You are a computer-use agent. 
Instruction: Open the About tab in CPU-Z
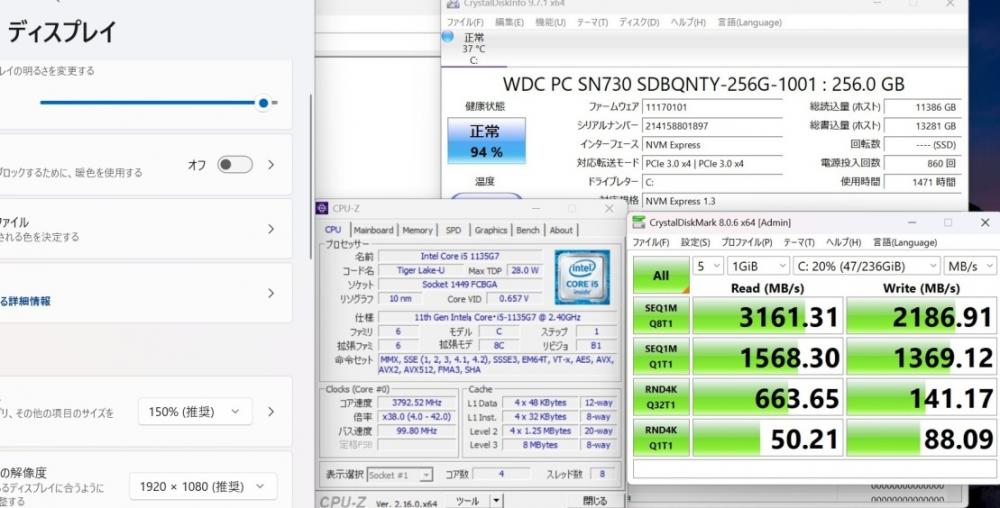tap(561, 230)
